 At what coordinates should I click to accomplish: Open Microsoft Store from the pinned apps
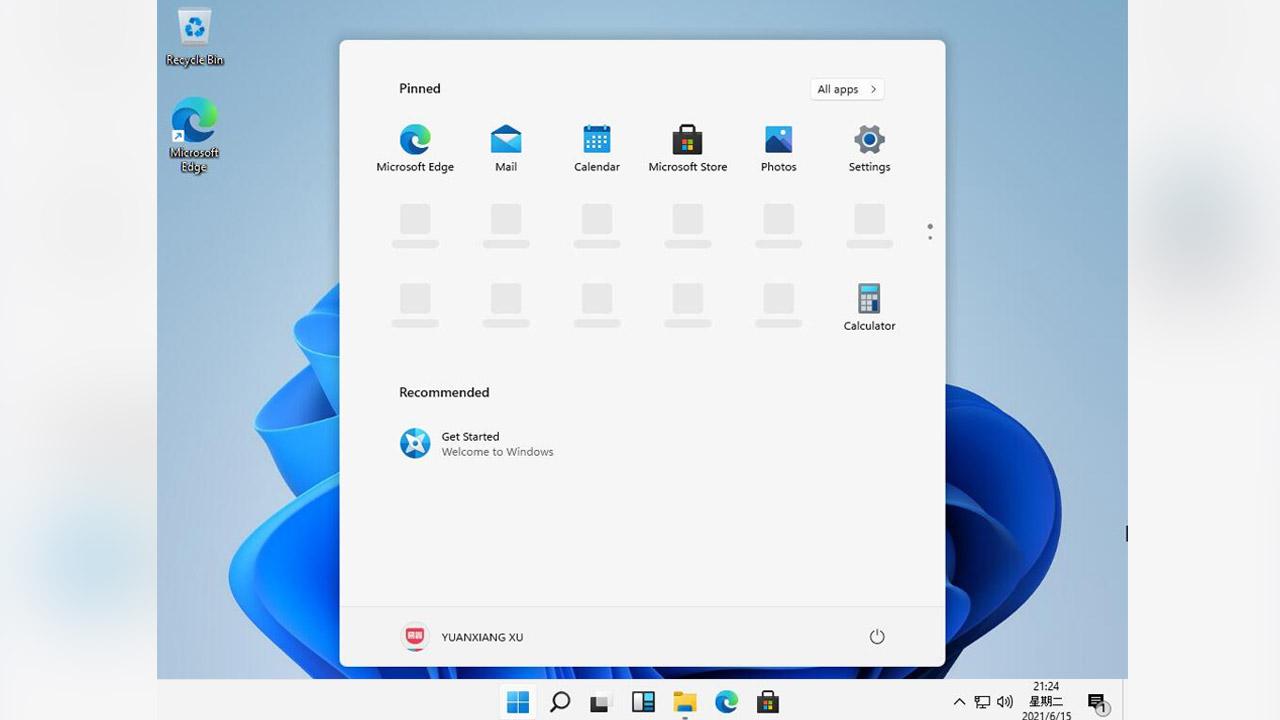(688, 149)
